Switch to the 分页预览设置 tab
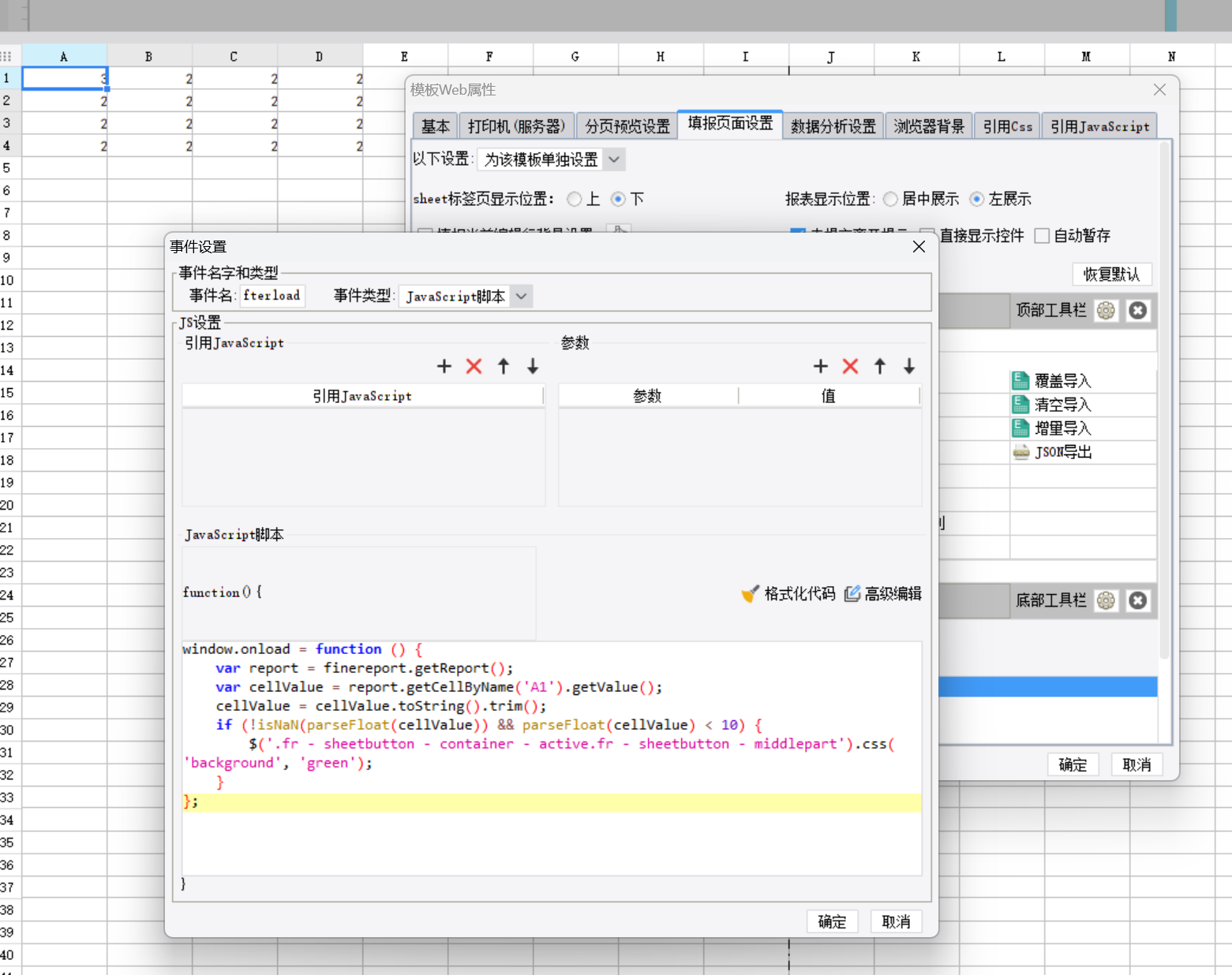 pyautogui.click(x=627, y=126)
